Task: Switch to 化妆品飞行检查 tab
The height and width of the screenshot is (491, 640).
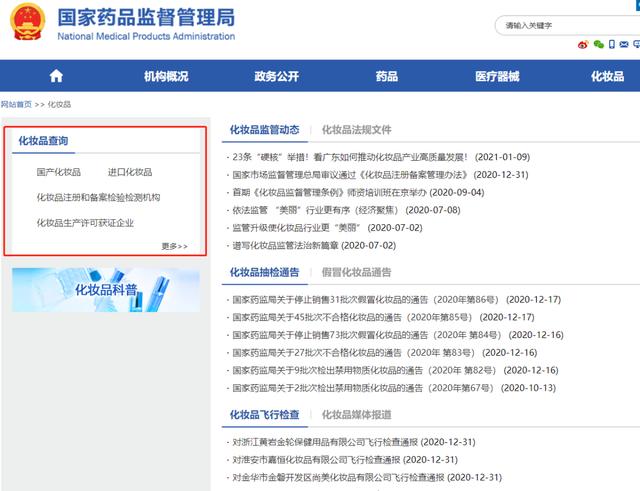Action: (x=264, y=415)
